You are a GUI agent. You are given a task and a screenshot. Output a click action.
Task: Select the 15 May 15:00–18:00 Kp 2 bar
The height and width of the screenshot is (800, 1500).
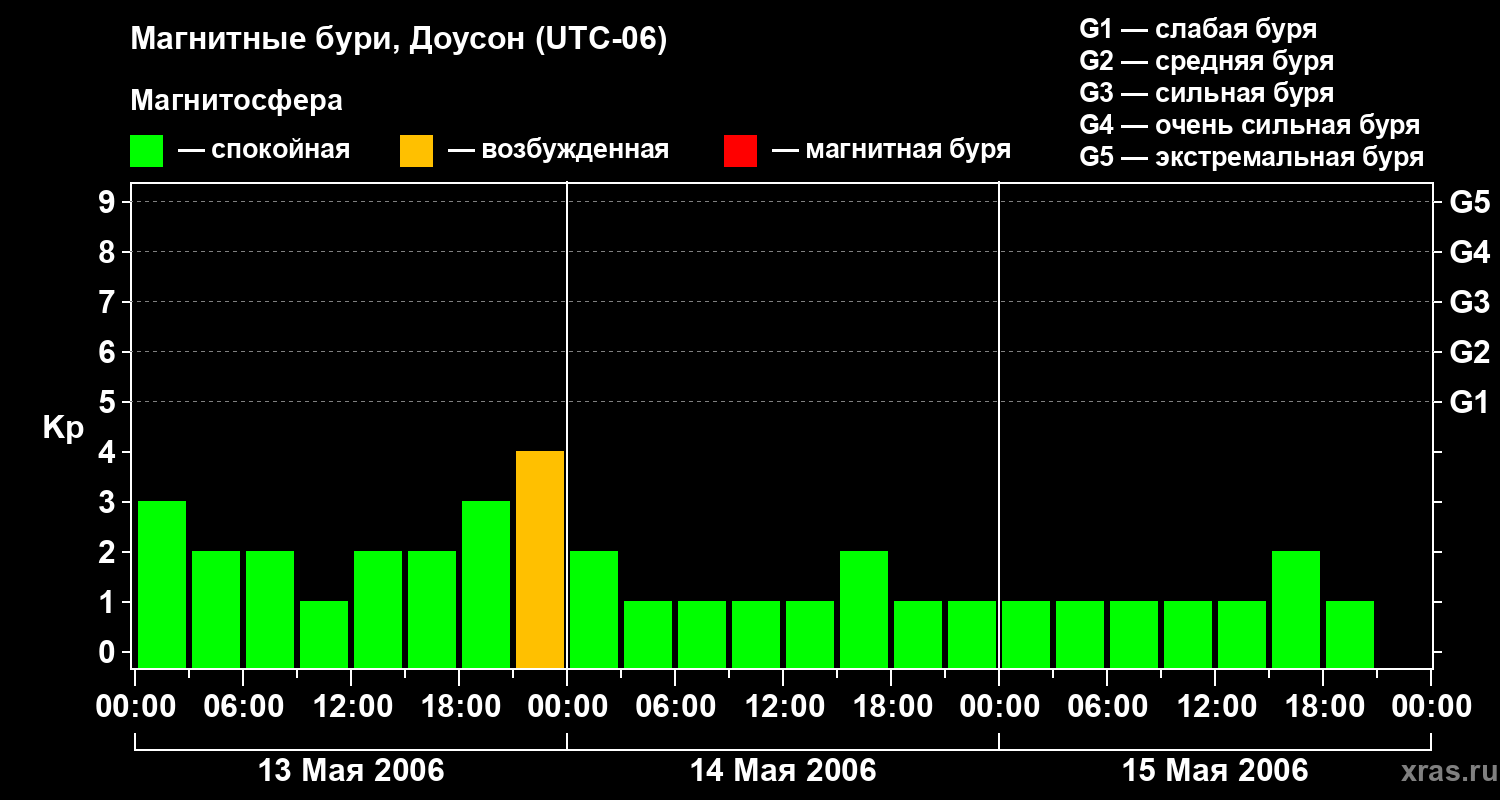click(x=1296, y=609)
